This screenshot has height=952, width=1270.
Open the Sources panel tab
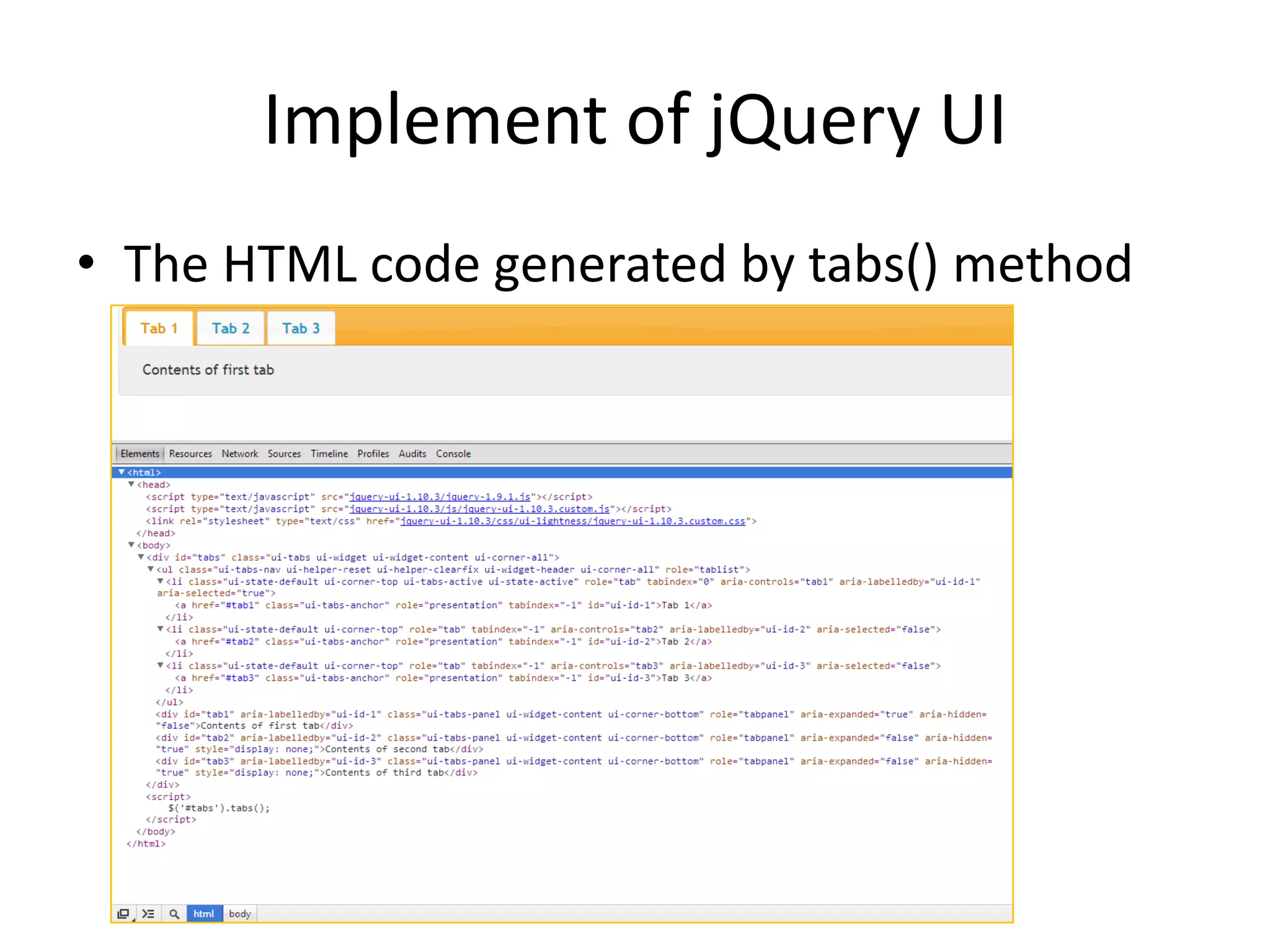tap(284, 454)
